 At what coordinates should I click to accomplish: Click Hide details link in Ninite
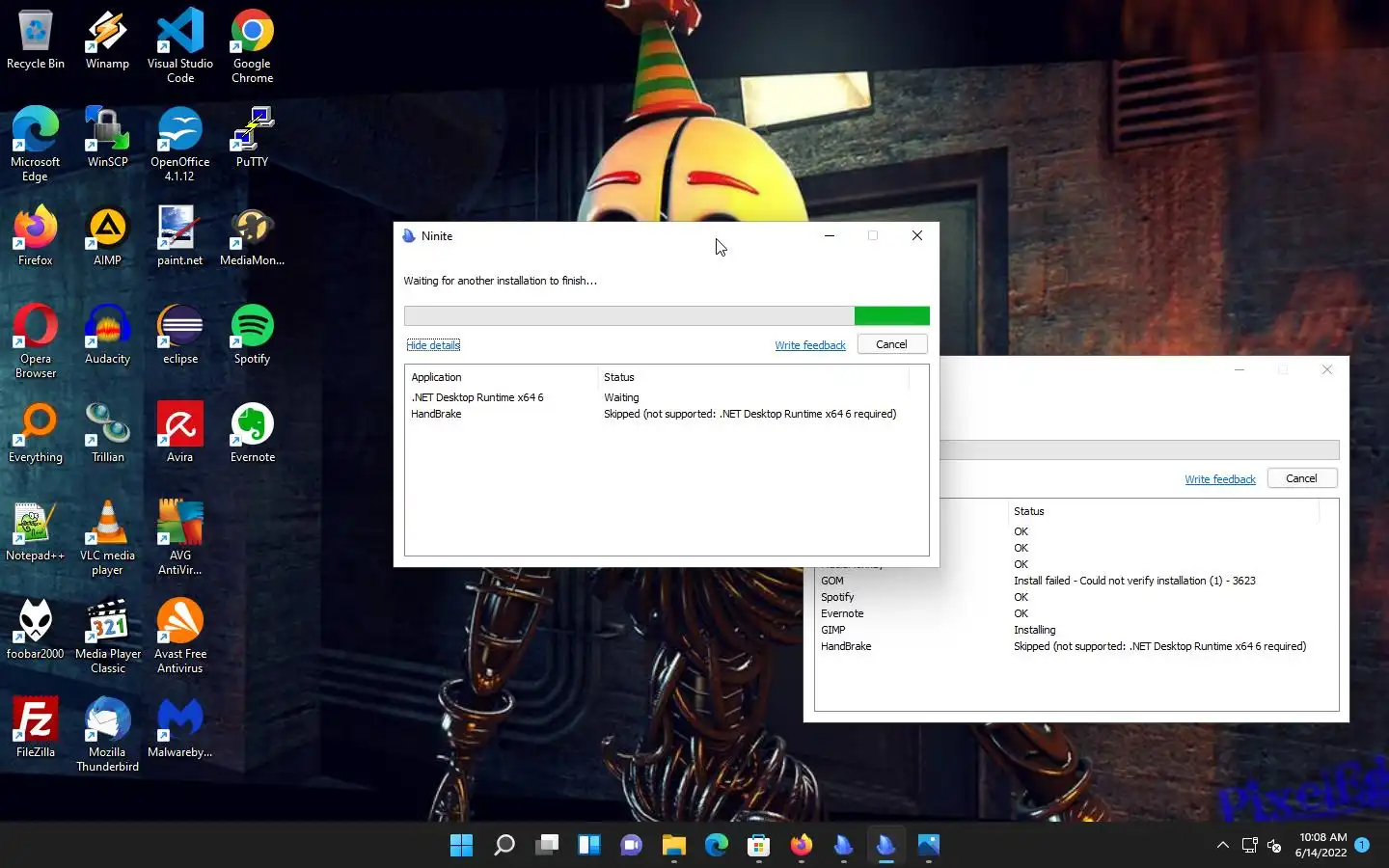(x=433, y=345)
